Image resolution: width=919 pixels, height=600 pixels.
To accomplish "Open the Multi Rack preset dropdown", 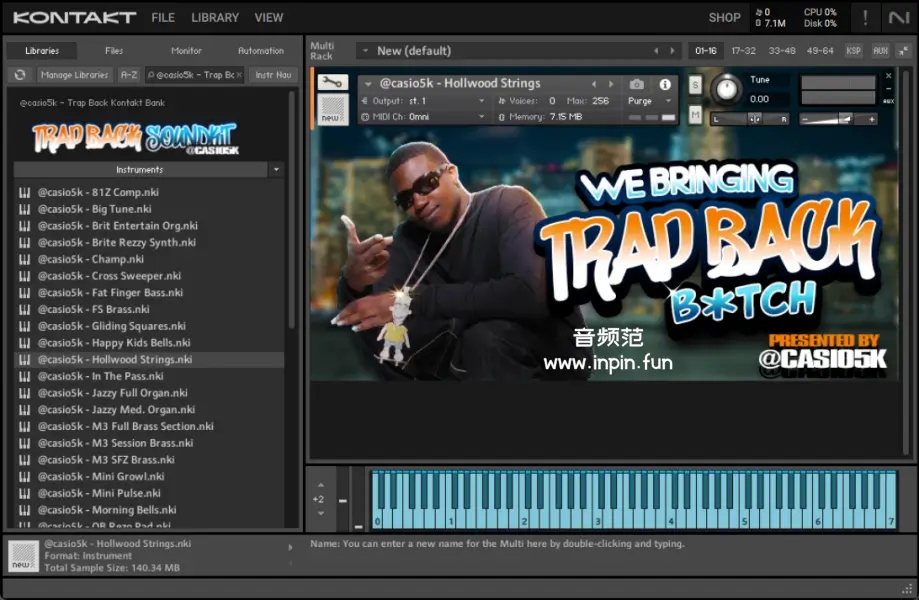I will pyautogui.click(x=365, y=51).
